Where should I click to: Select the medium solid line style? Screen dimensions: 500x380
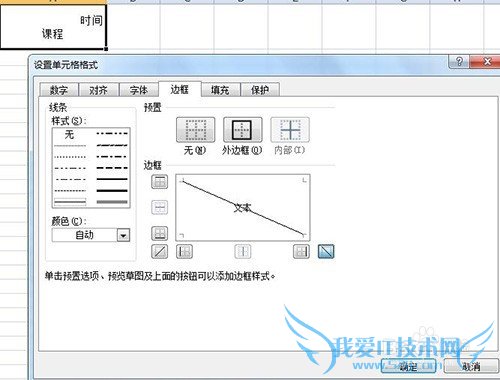(x=112, y=179)
